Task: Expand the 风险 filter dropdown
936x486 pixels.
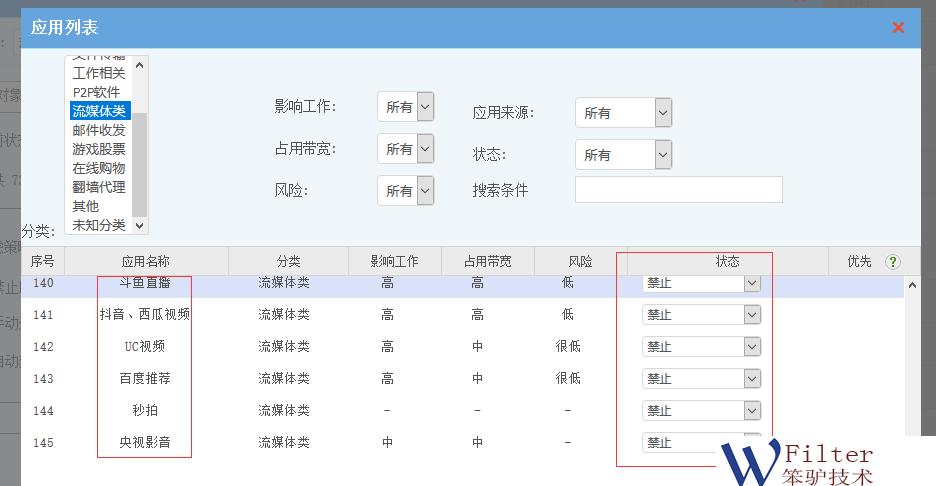Action: pos(405,191)
